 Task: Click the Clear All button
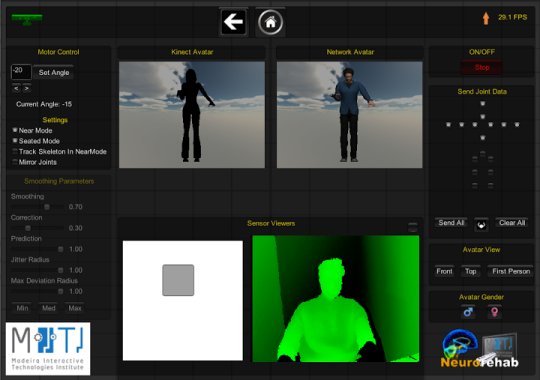[x=512, y=223]
